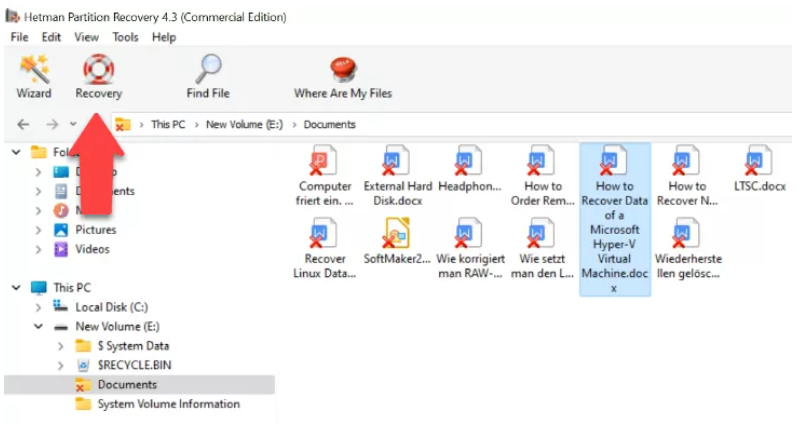Image resolution: width=807 pixels, height=442 pixels.
Task: Expand the $ System Data folder
Action: [x=60, y=346]
